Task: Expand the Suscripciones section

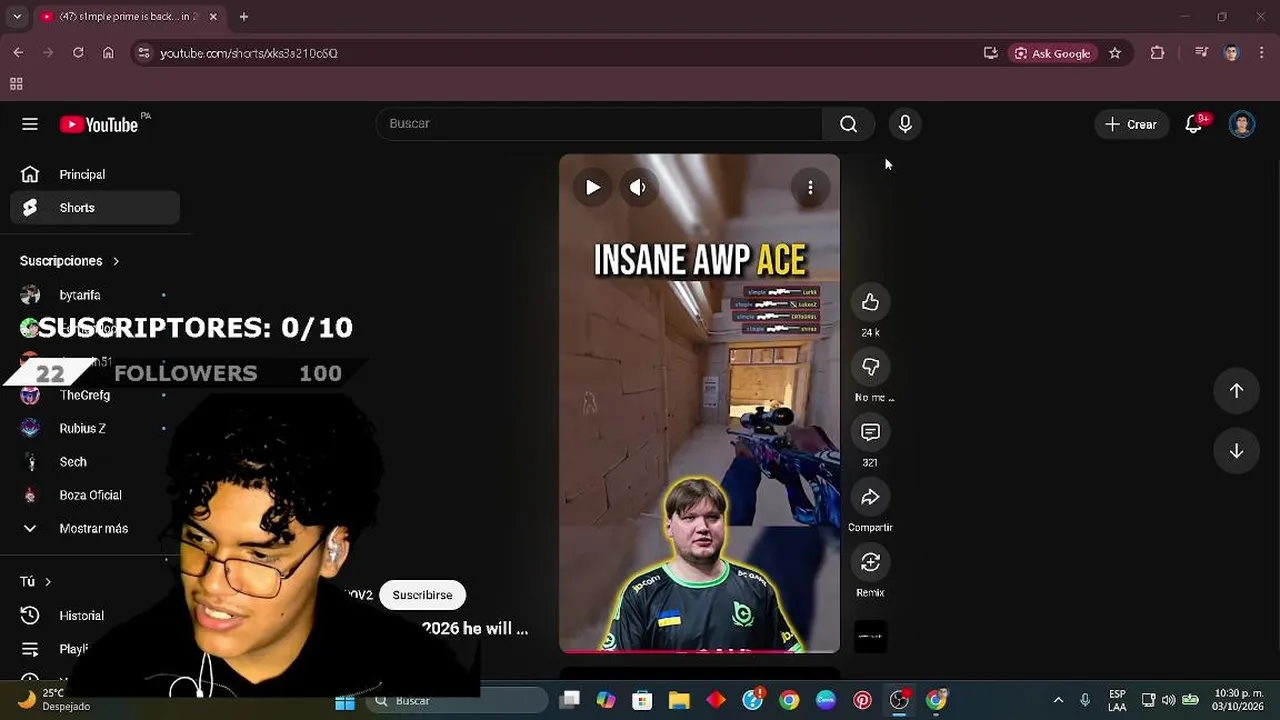Action: pos(70,261)
